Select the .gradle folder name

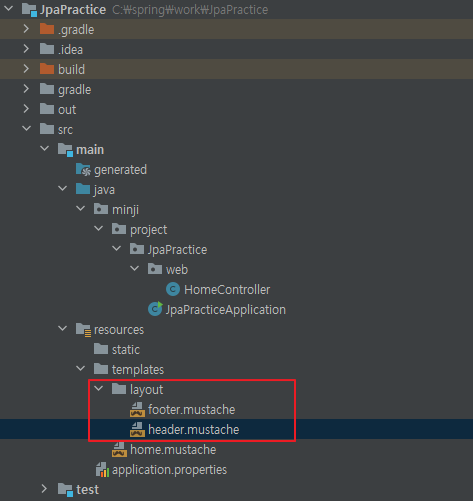[76, 30]
